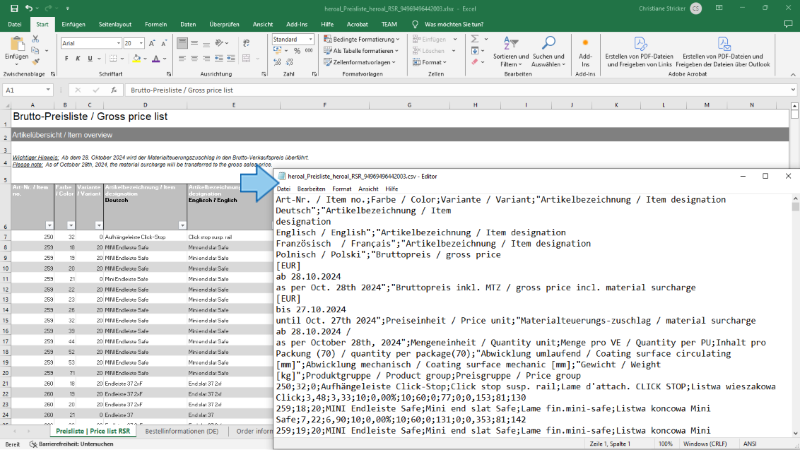Image resolution: width=800 pixels, height=450 pixels.
Task: Toggle left text alignment
Action: point(182,59)
